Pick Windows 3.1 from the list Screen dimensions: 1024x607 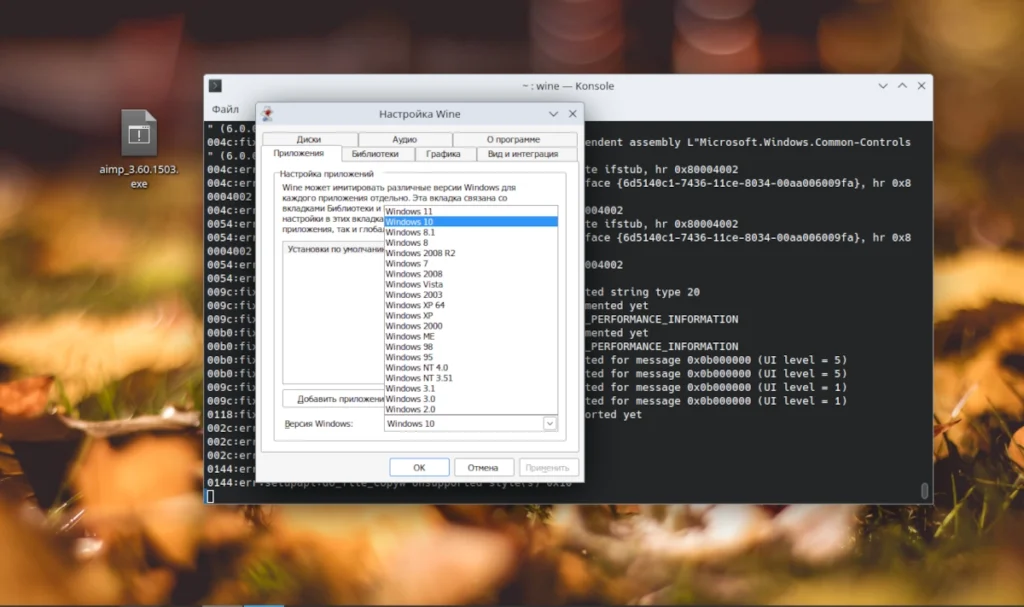click(471, 389)
